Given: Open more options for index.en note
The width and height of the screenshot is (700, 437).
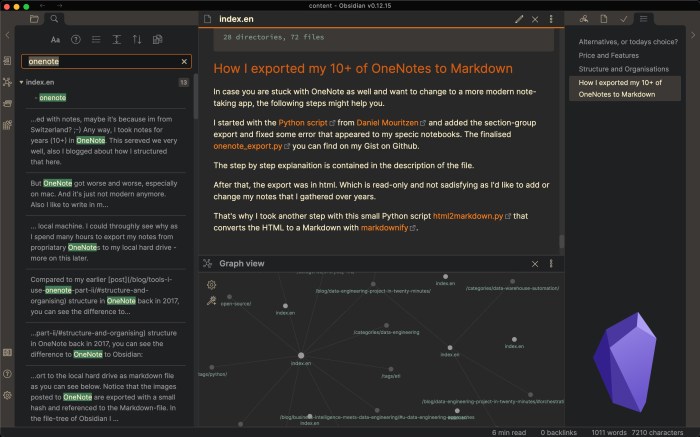Looking at the screenshot, I should pyautogui.click(x=550, y=18).
